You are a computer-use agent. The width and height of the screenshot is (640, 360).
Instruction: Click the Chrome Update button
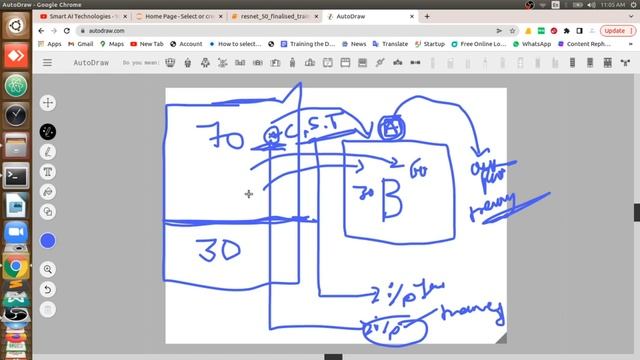pyautogui.click(x=618, y=31)
